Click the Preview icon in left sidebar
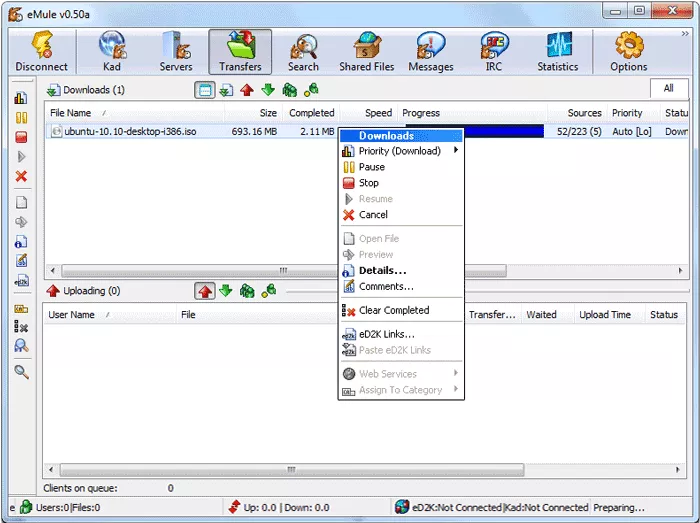700x523 pixels. (21, 222)
